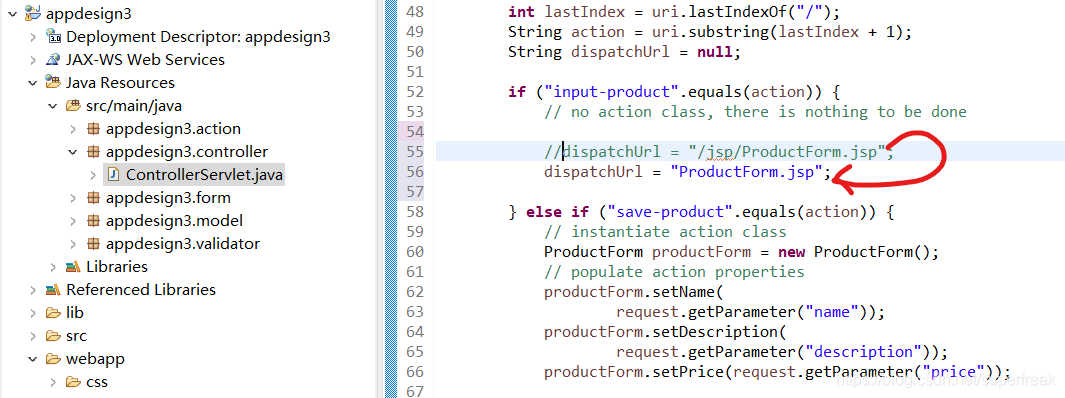Expand the Libraries node under Java Resources
The width and height of the screenshot is (1065, 398).
(53, 267)
